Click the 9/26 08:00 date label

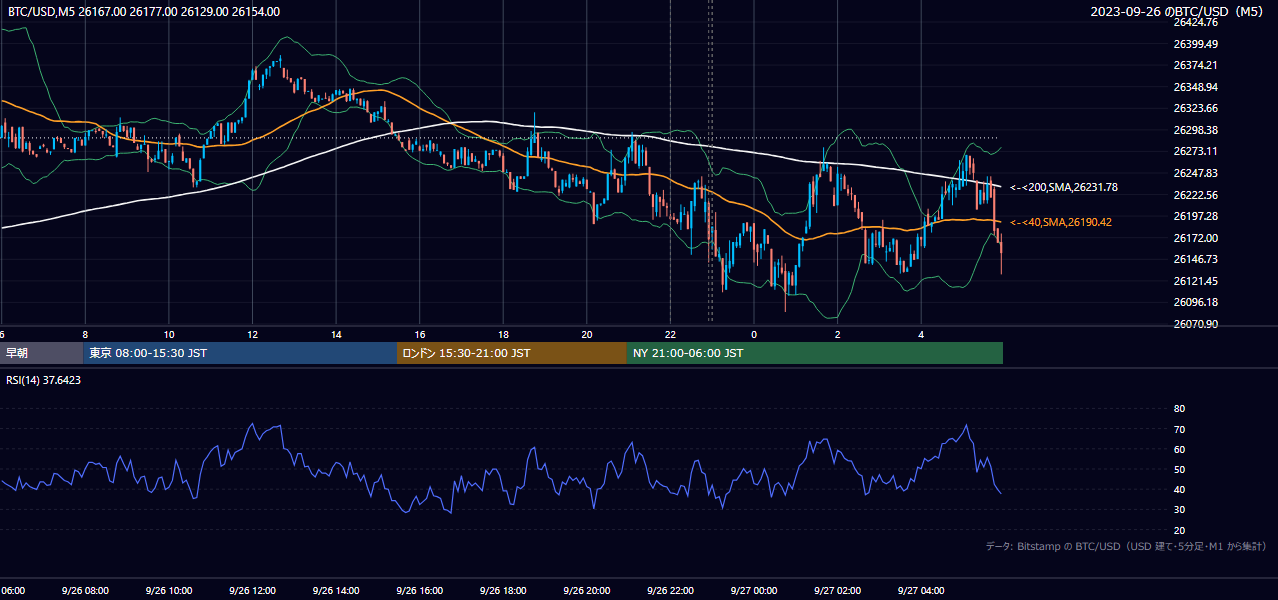pos(85,590)
